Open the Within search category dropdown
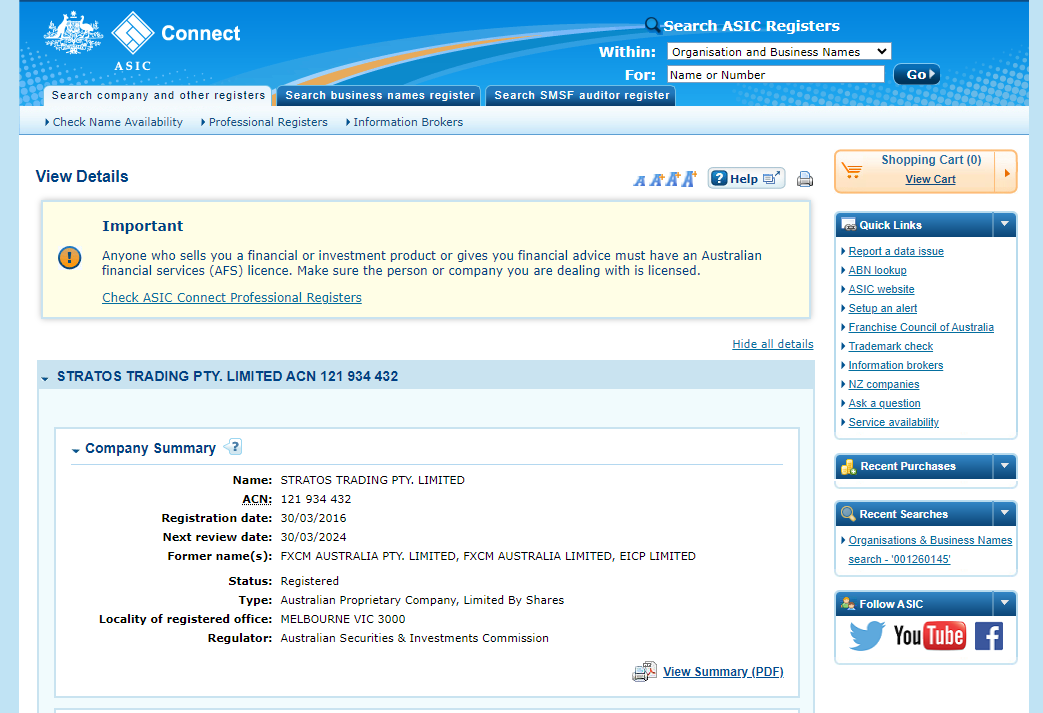Viewport: 1043px width, 713px height. 778,52
